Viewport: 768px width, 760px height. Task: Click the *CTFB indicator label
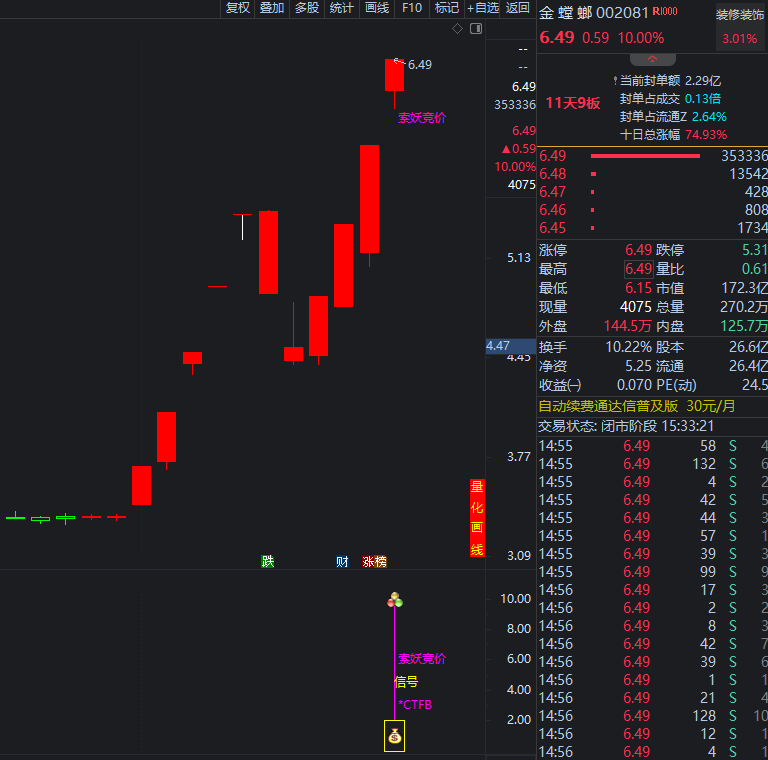(415, 705)
